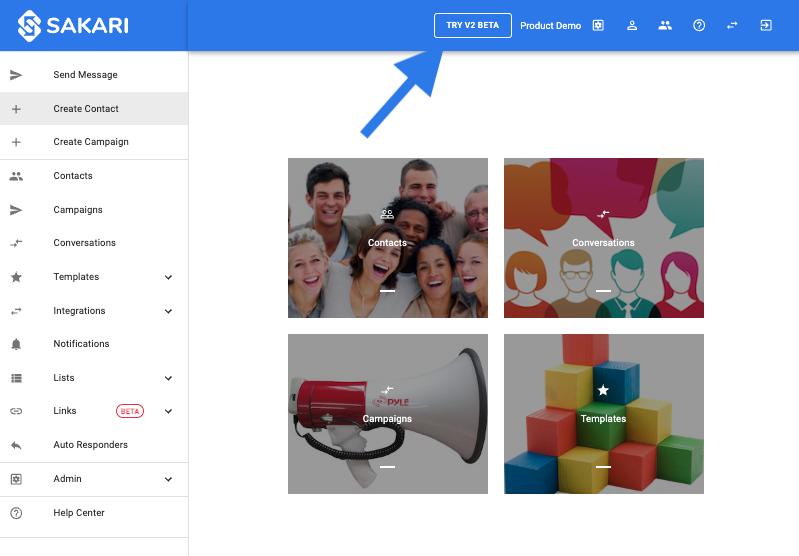The height and width of the screenshot is (556, 799).
Task: Open Product Demo account label
Action: pos(550,25)
